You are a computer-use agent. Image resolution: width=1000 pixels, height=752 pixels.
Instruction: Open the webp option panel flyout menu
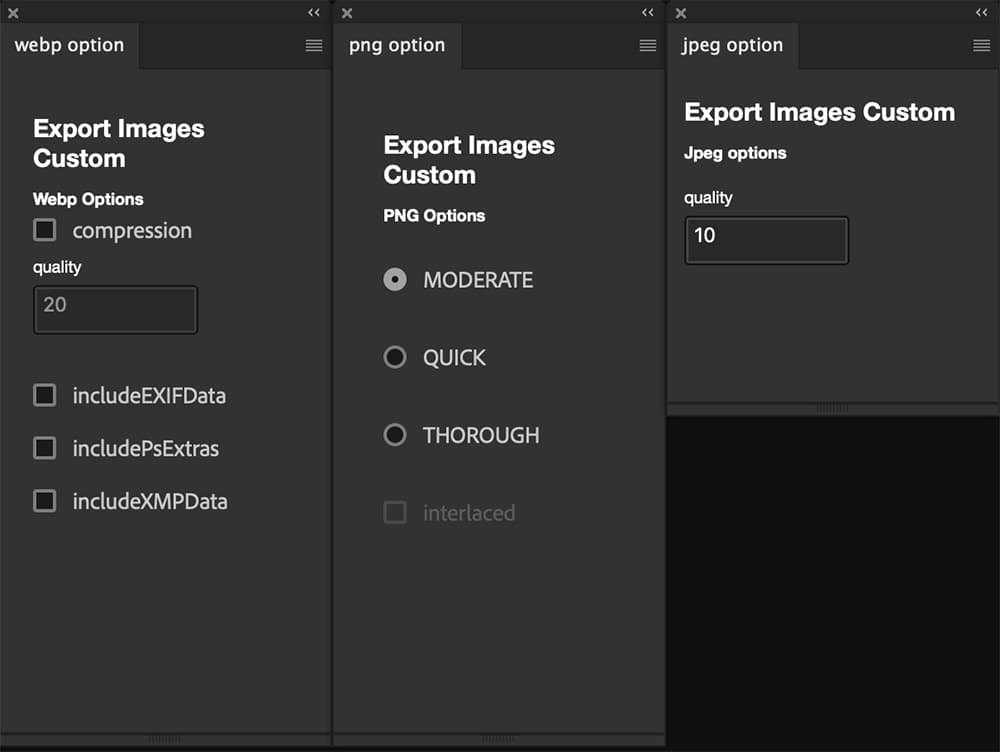[314, 45]
